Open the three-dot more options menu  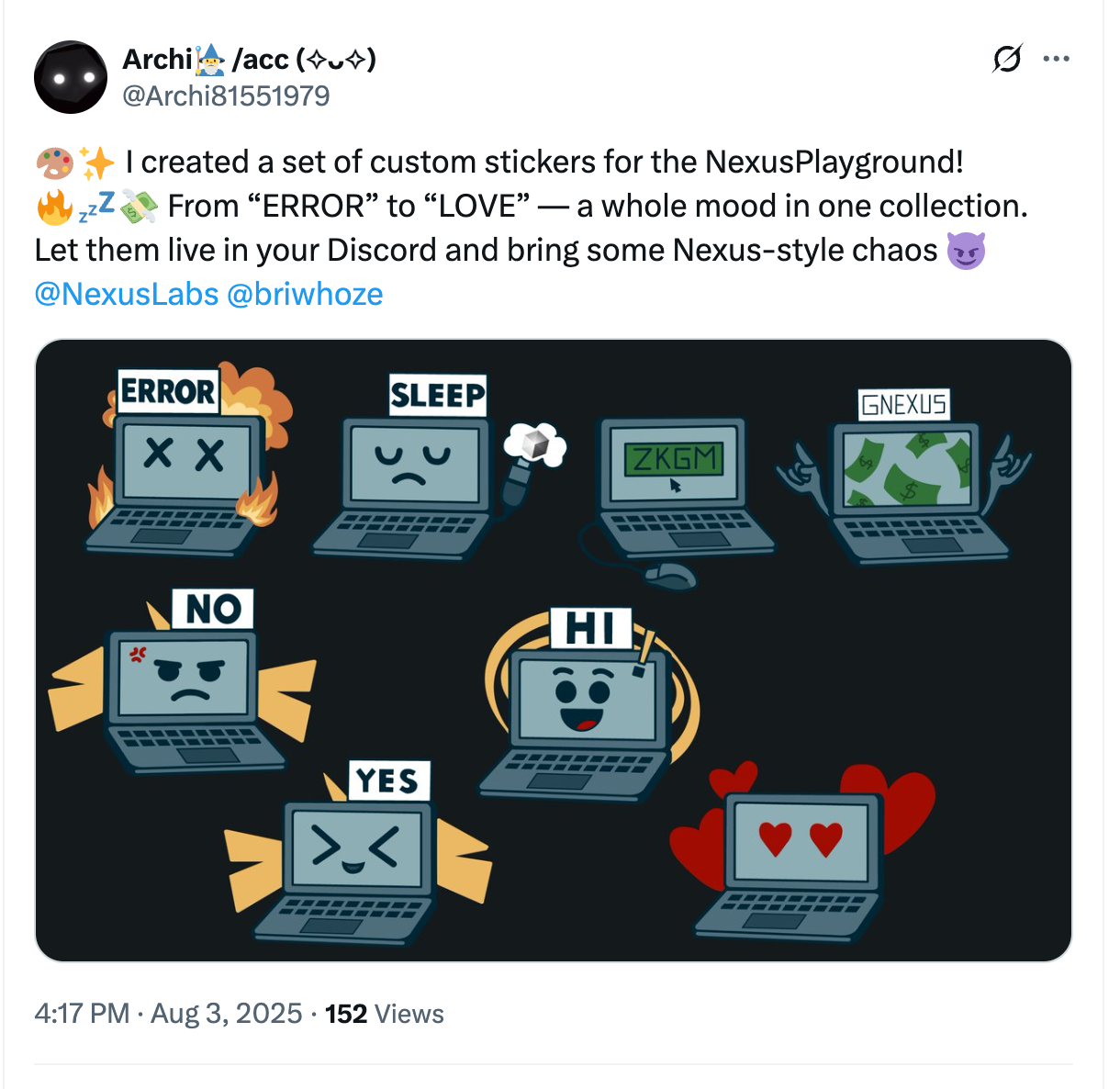(1056, 59)
